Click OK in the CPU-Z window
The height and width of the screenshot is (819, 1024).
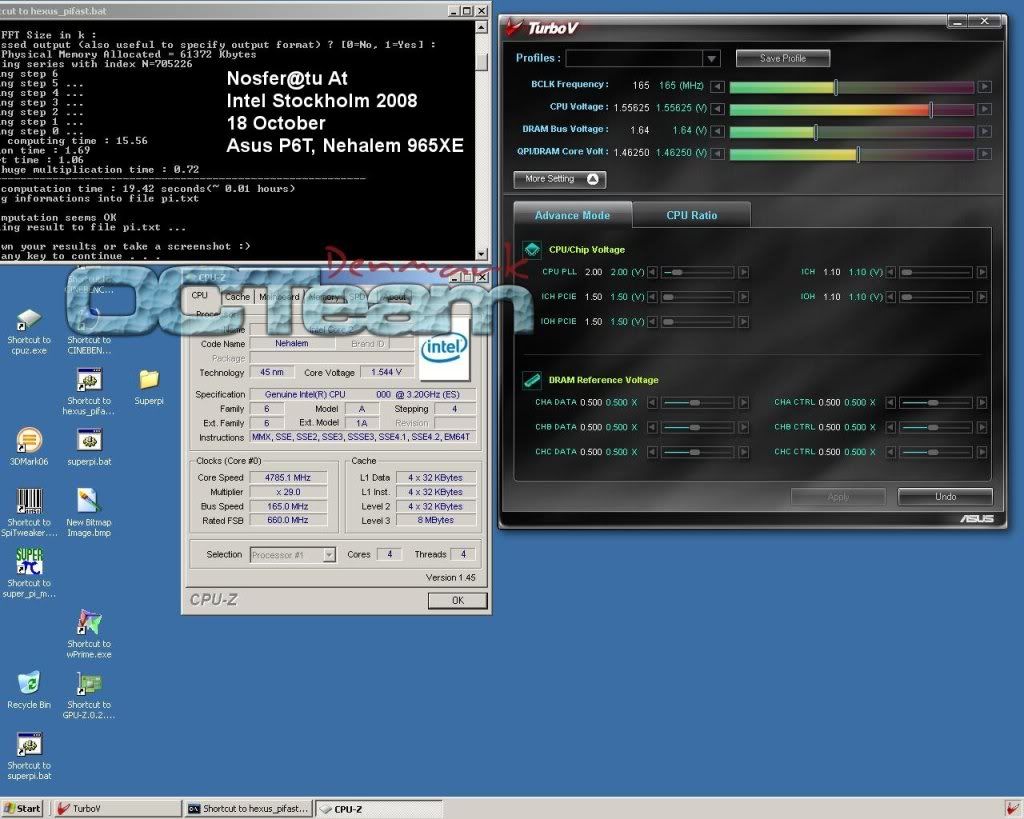point(458,600)
